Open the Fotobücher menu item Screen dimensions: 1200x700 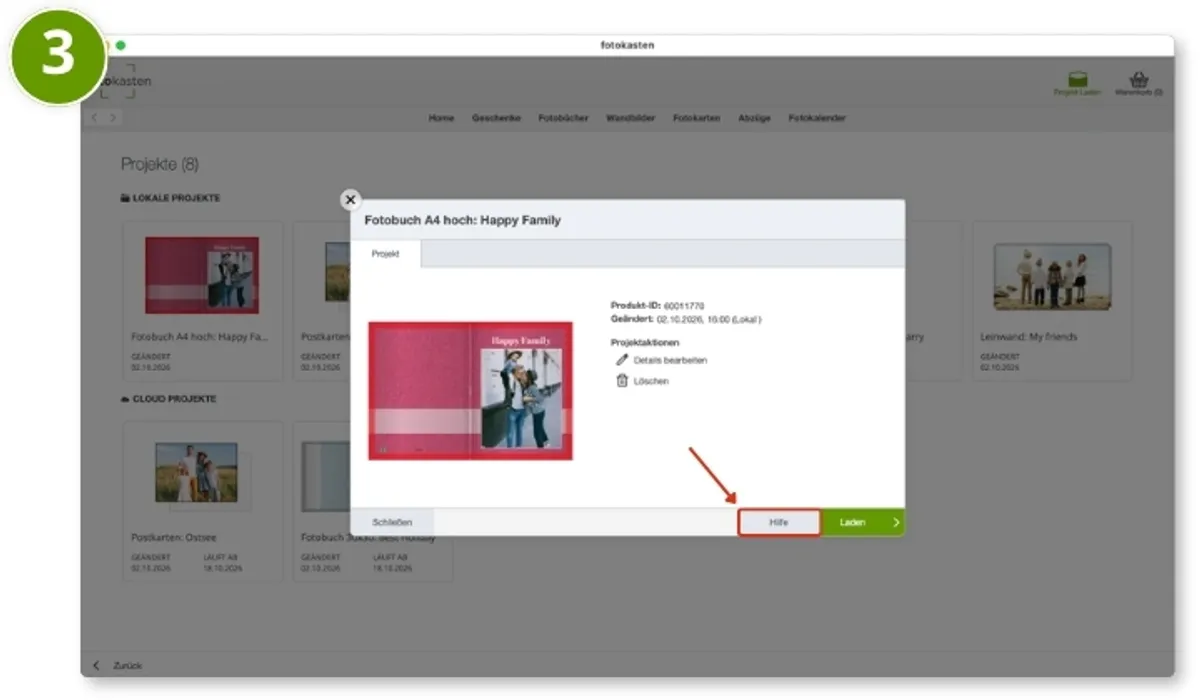[563, 118]
